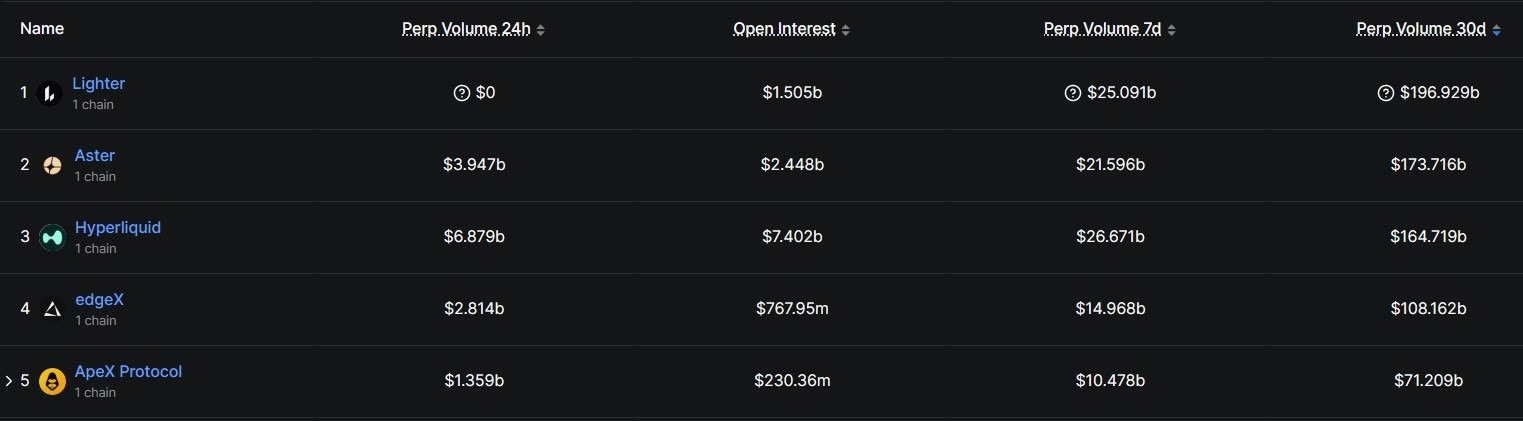1523x421 pixels.
Task: Click the edgeX protocol logo icon
Action: point(52,309)
